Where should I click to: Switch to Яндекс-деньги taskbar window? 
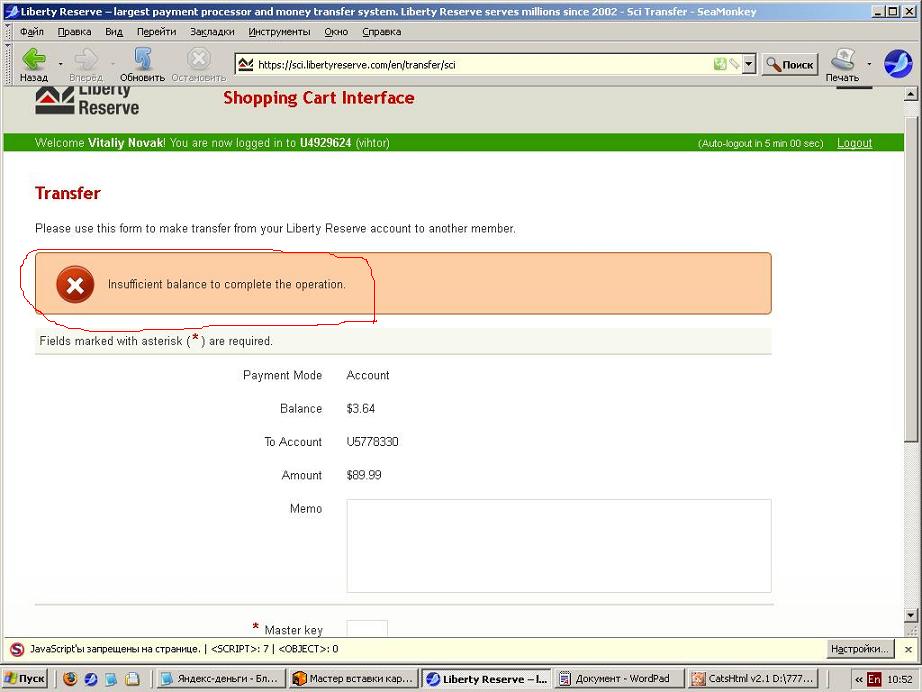(221, 679)
